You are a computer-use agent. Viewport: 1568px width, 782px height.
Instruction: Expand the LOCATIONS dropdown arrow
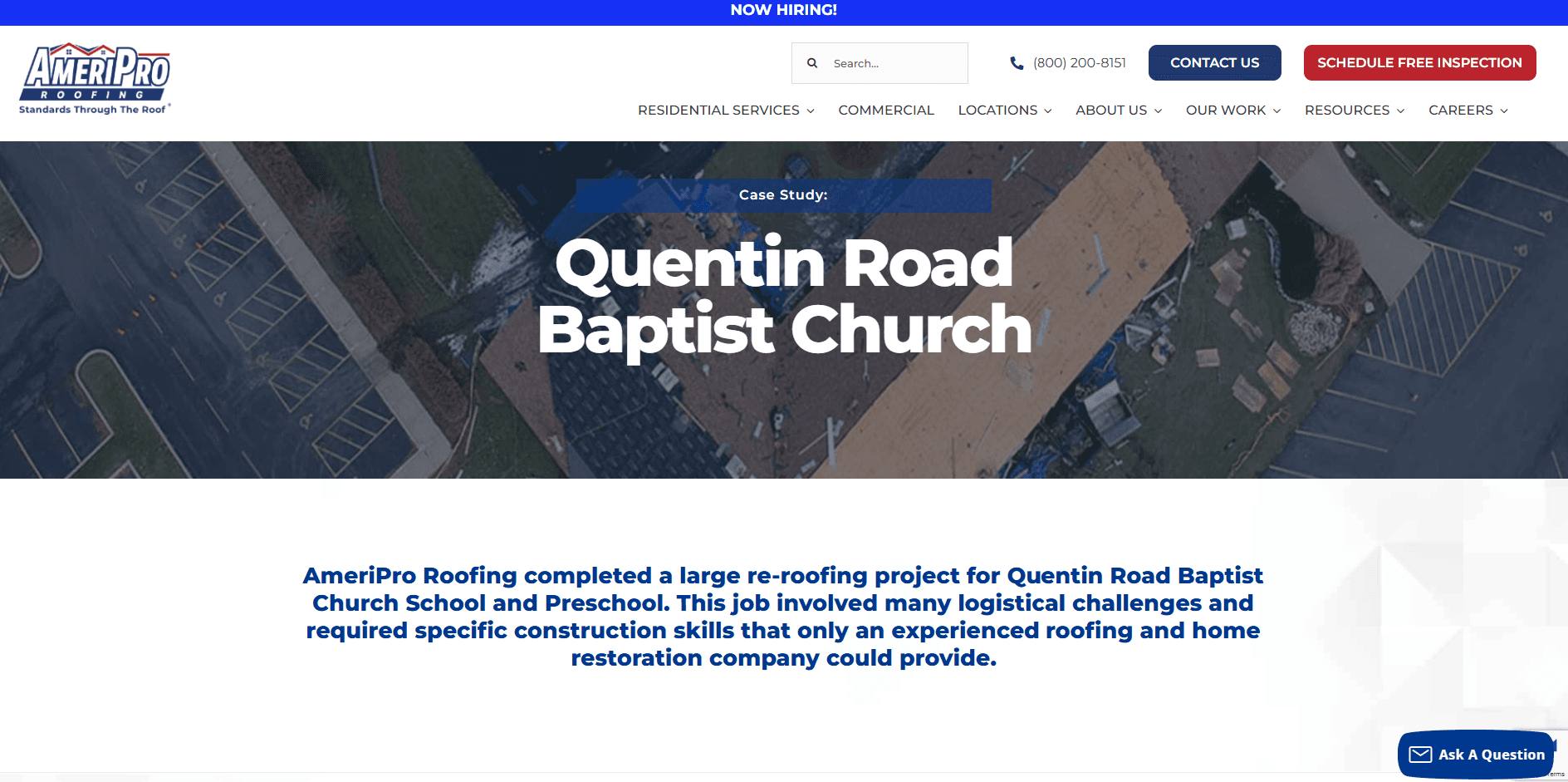(x=1048, y=111)
